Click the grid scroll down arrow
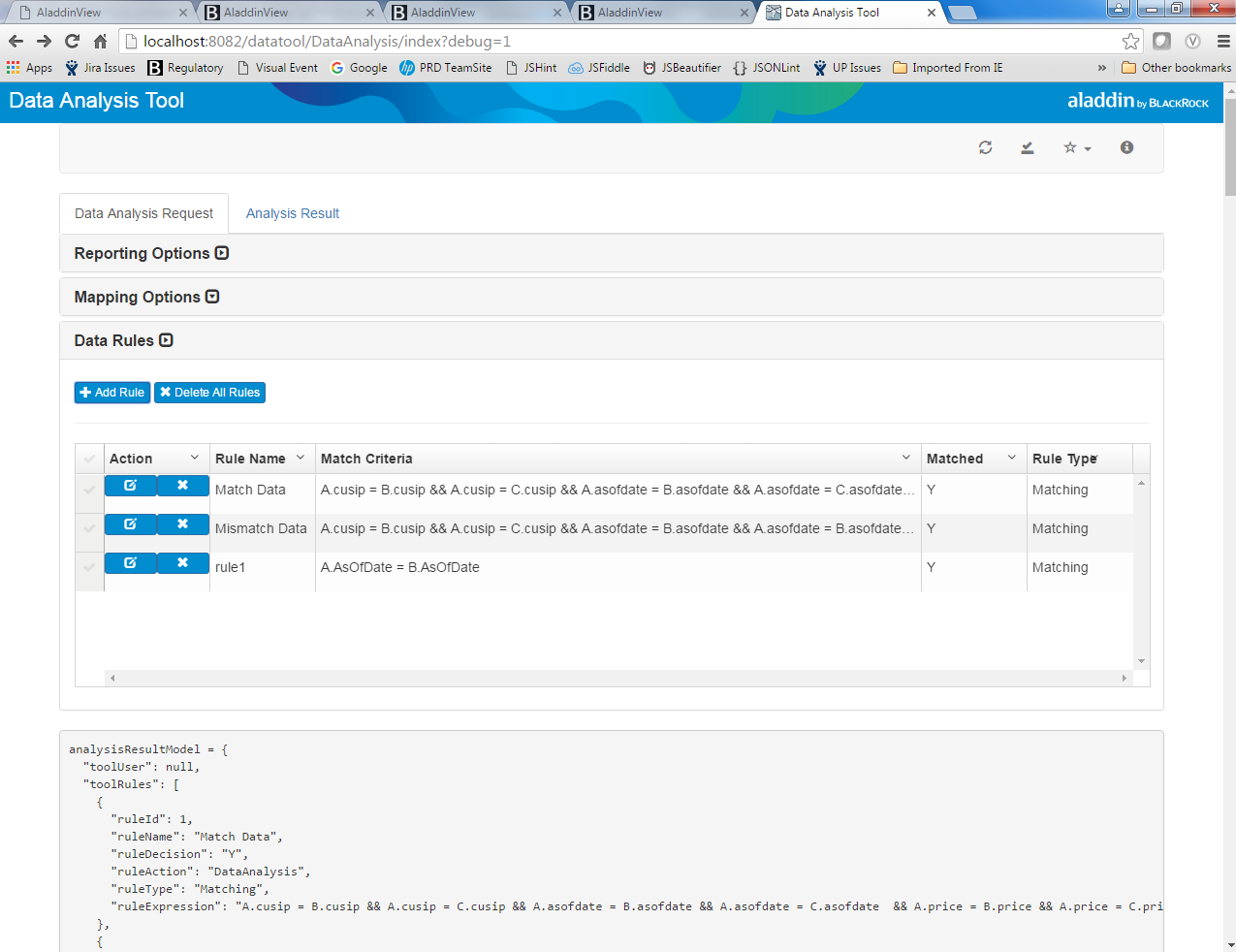This screenshot has height=952, width=1236. point(1141,661)
